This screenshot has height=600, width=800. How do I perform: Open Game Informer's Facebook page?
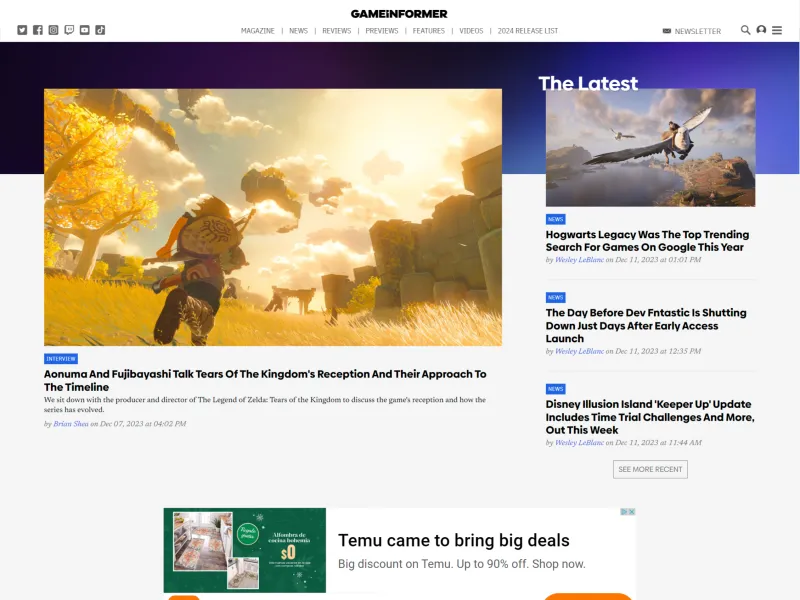coord(37,30)
